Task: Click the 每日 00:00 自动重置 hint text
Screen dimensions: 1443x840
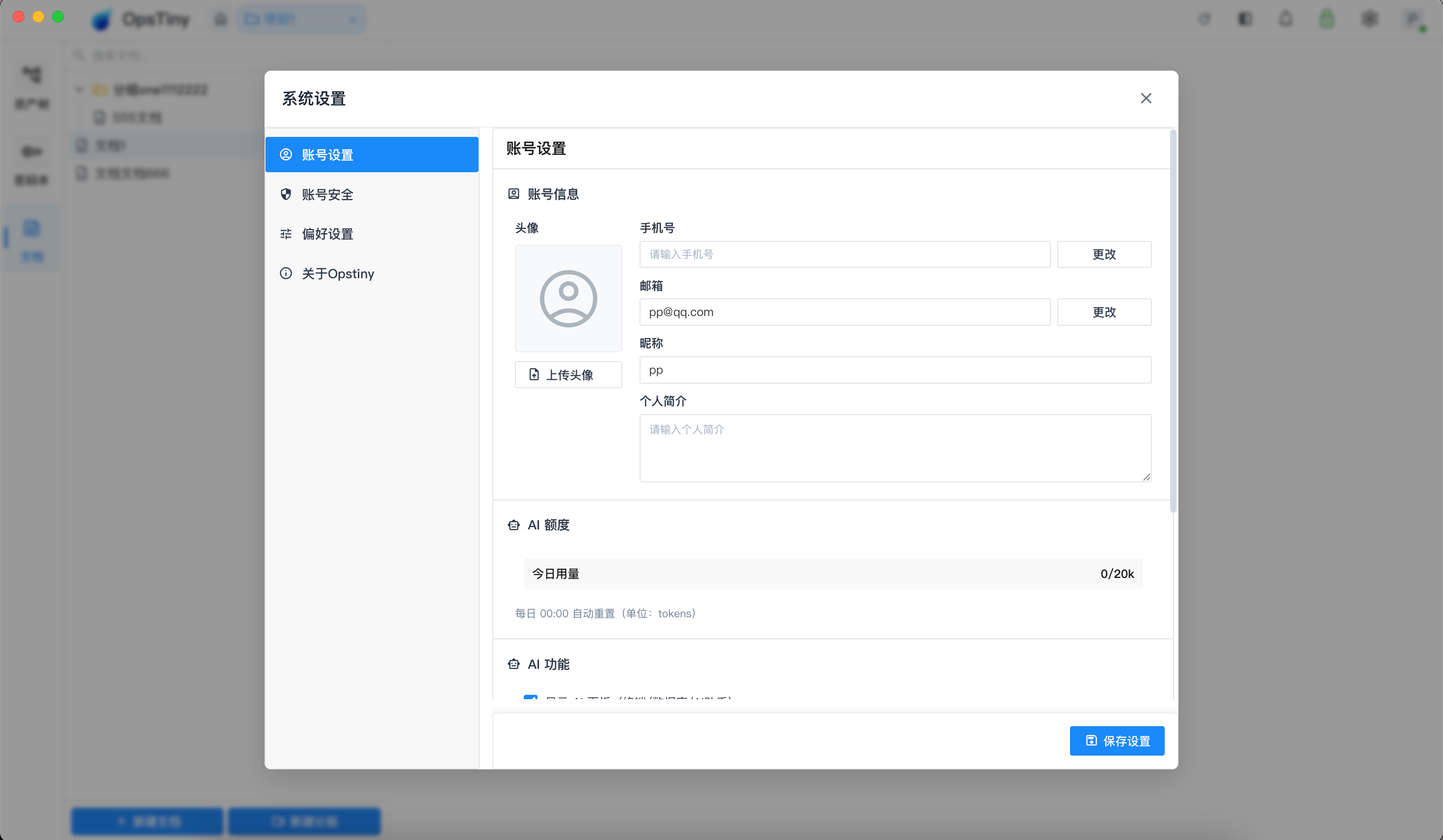Action: point(605,613)
